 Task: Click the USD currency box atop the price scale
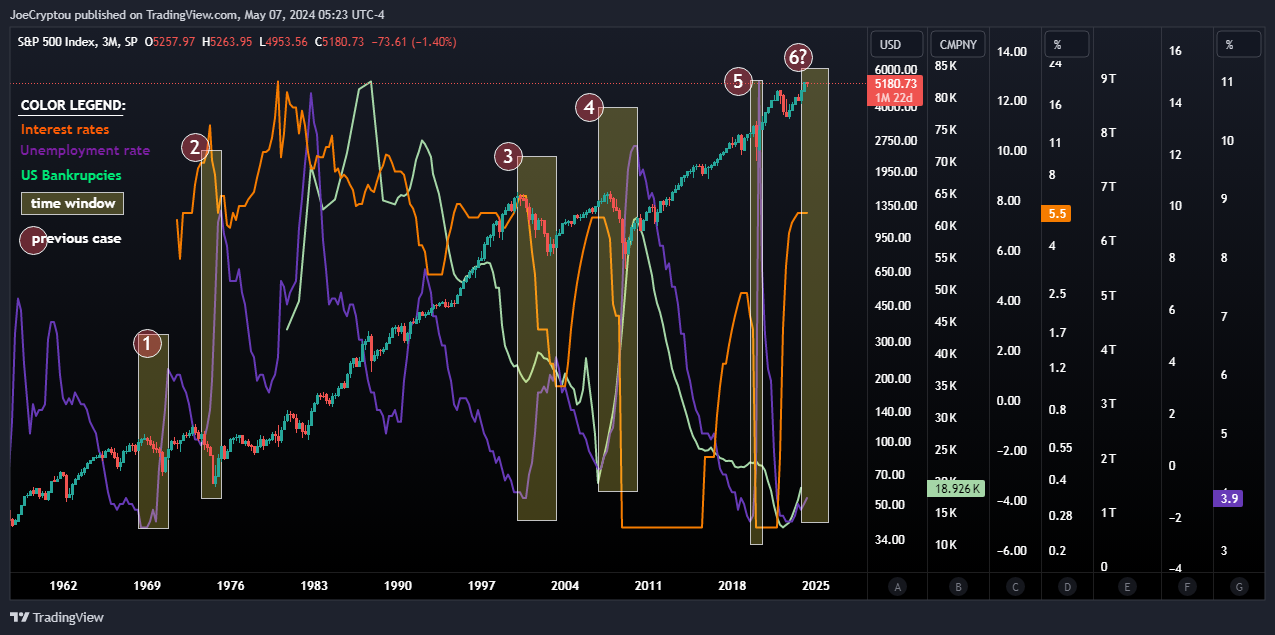(x=897, y=44)
